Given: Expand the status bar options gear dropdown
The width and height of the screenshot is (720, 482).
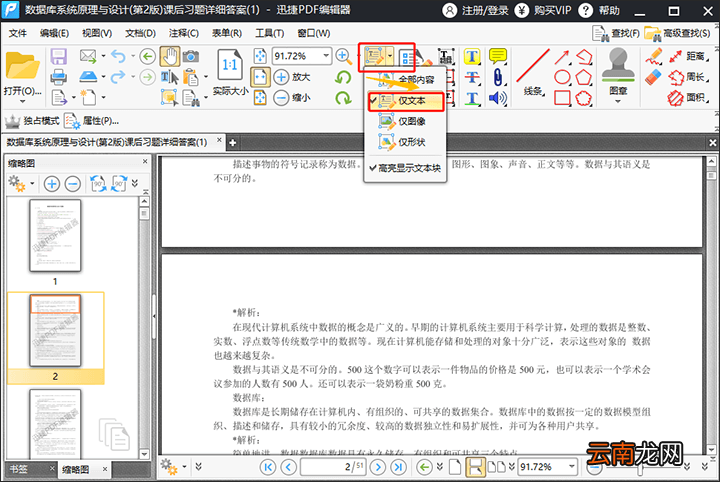Looking at the screenshot, I should [x=184, y=467].
